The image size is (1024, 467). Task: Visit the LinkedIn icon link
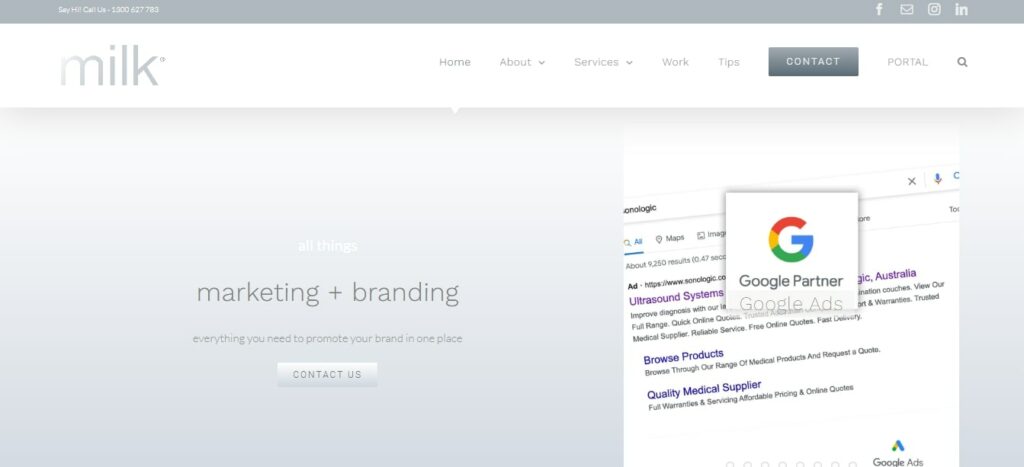961,9
